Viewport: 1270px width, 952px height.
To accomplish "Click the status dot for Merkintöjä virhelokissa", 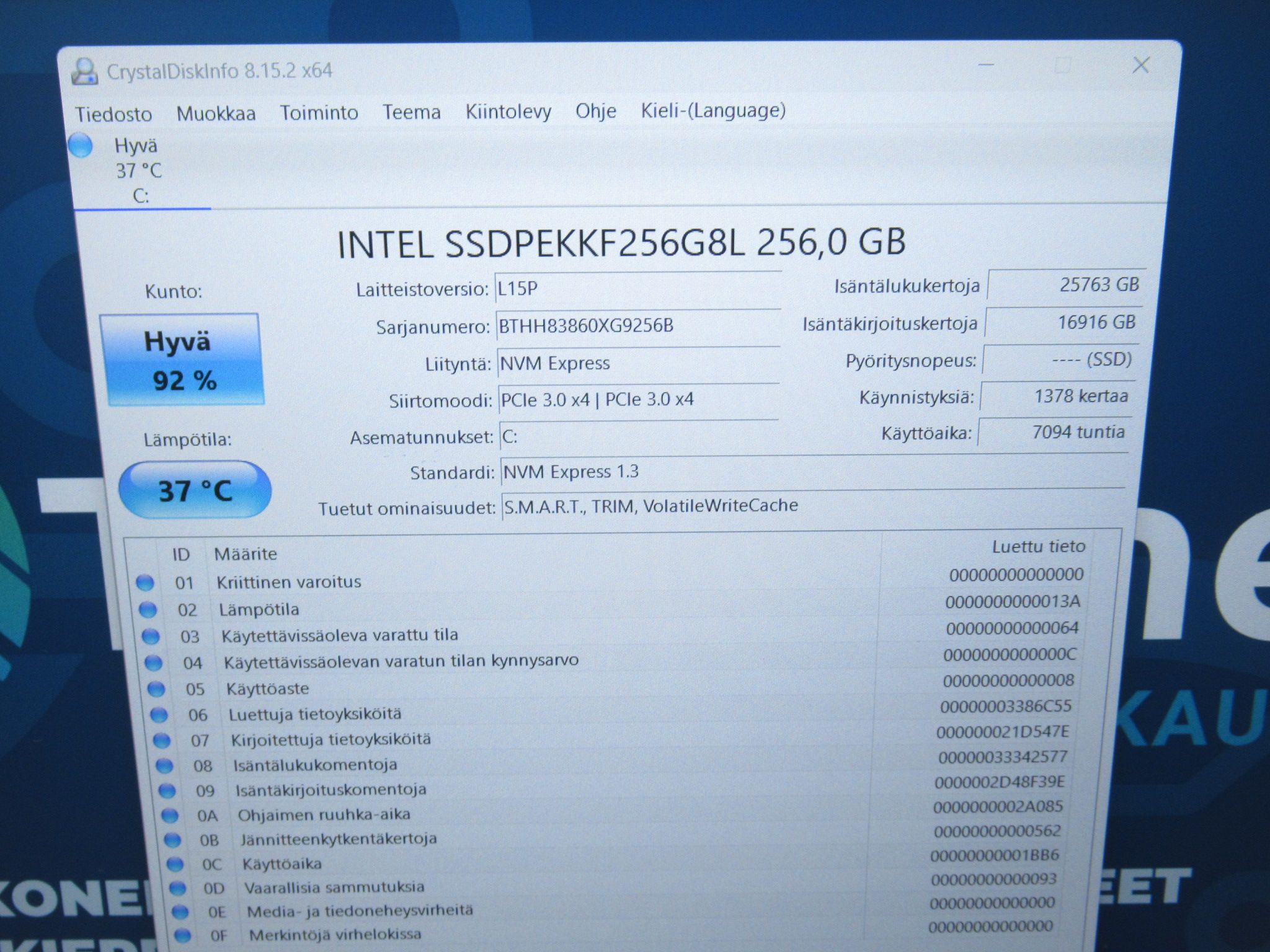I will (183, 935).
